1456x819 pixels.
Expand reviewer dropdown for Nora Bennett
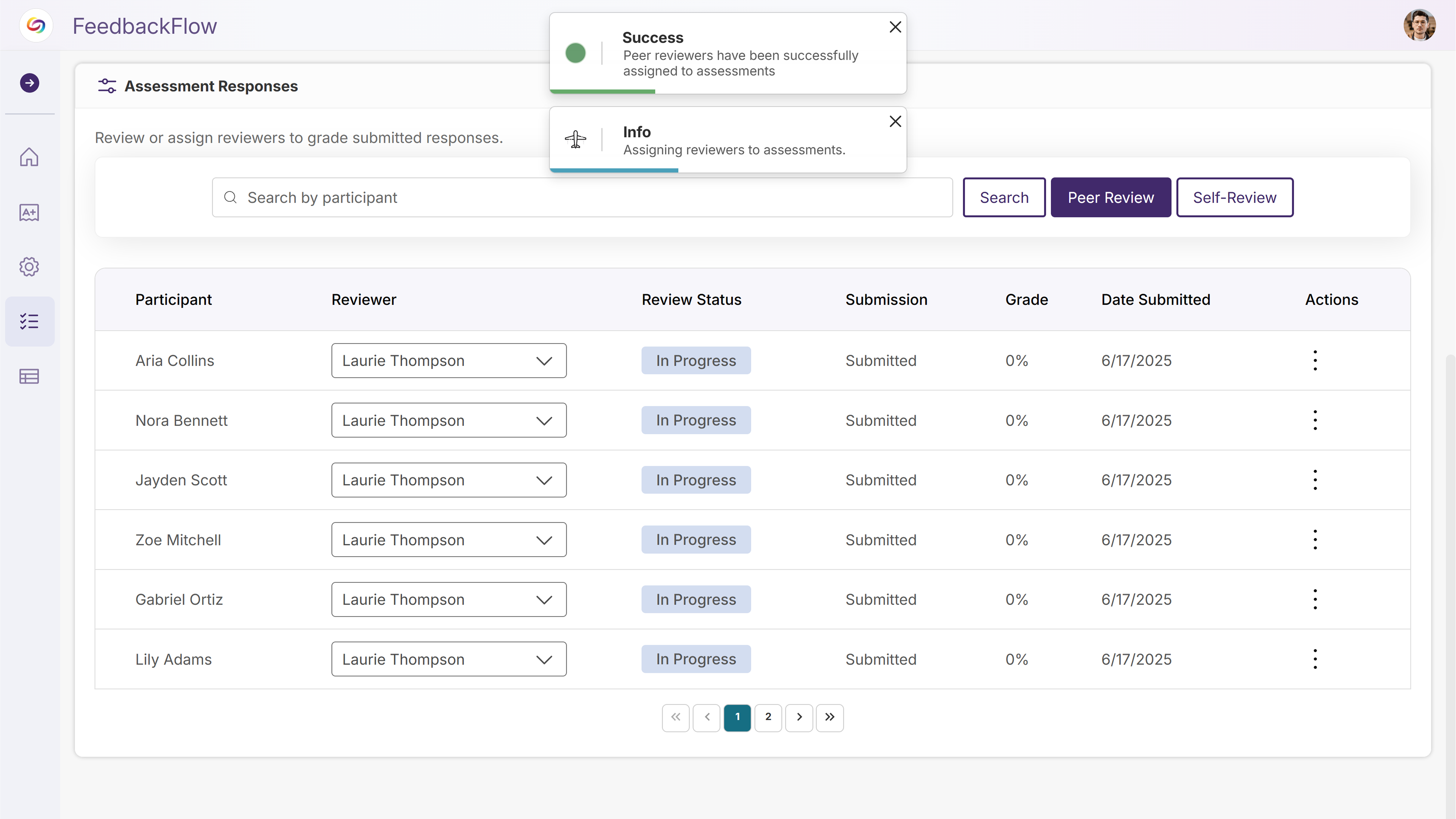coord(449,420)
